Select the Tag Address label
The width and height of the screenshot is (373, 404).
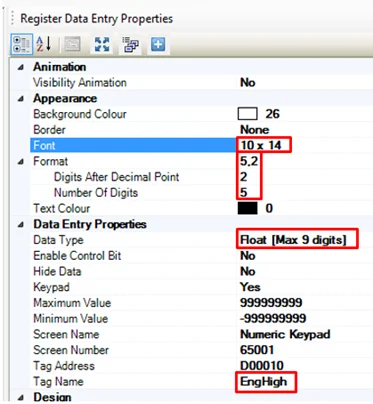[64, 366]
